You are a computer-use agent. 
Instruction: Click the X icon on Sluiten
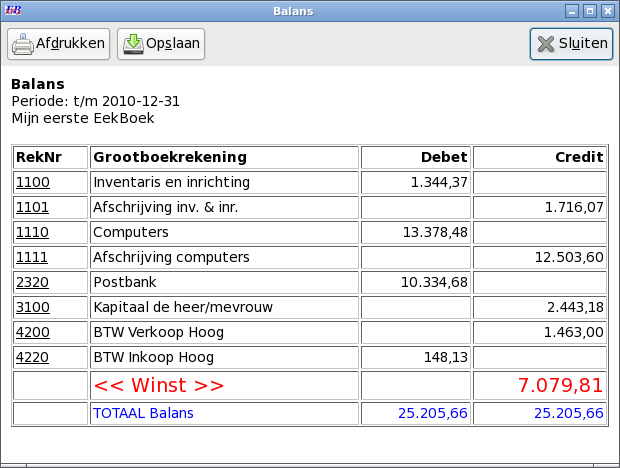pos(545,44)
